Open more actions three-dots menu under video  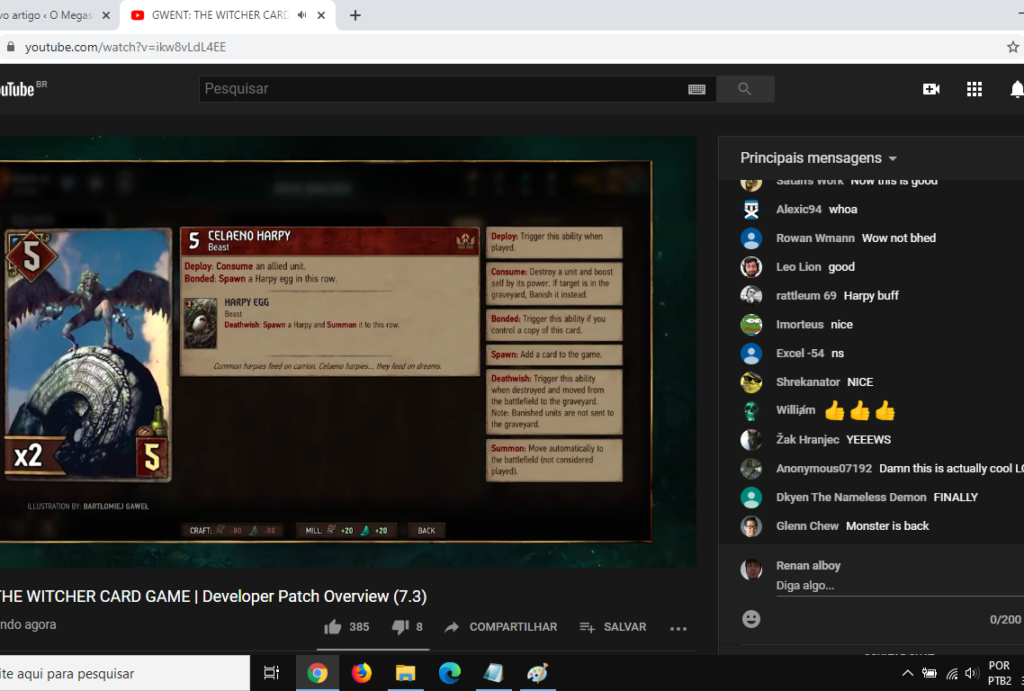coord(678,628)
